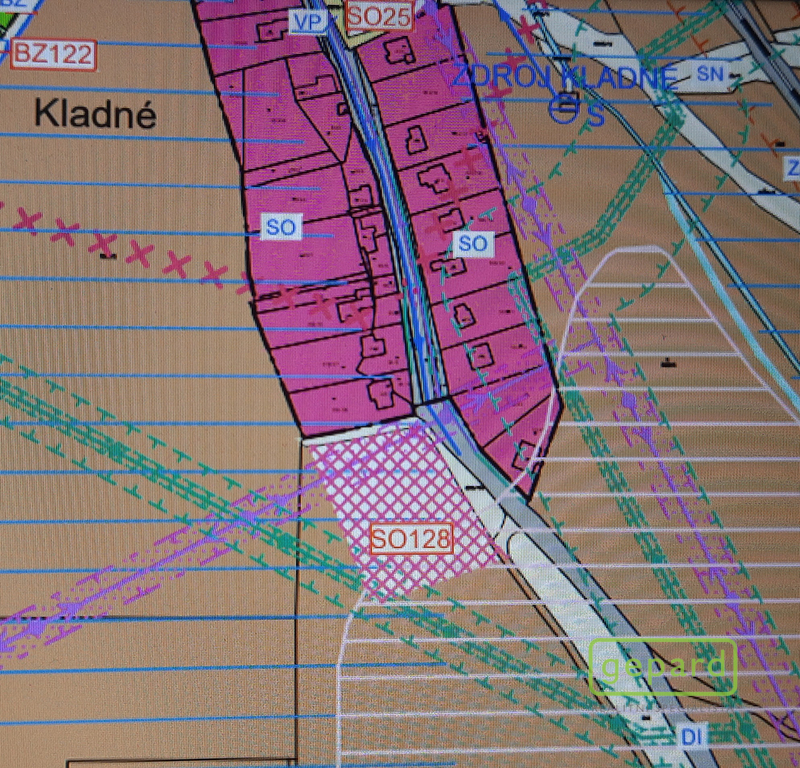The height and width of the screenshot is (768, 800).
Task: Click the Kladné place name
Action: tap(95, 114)
